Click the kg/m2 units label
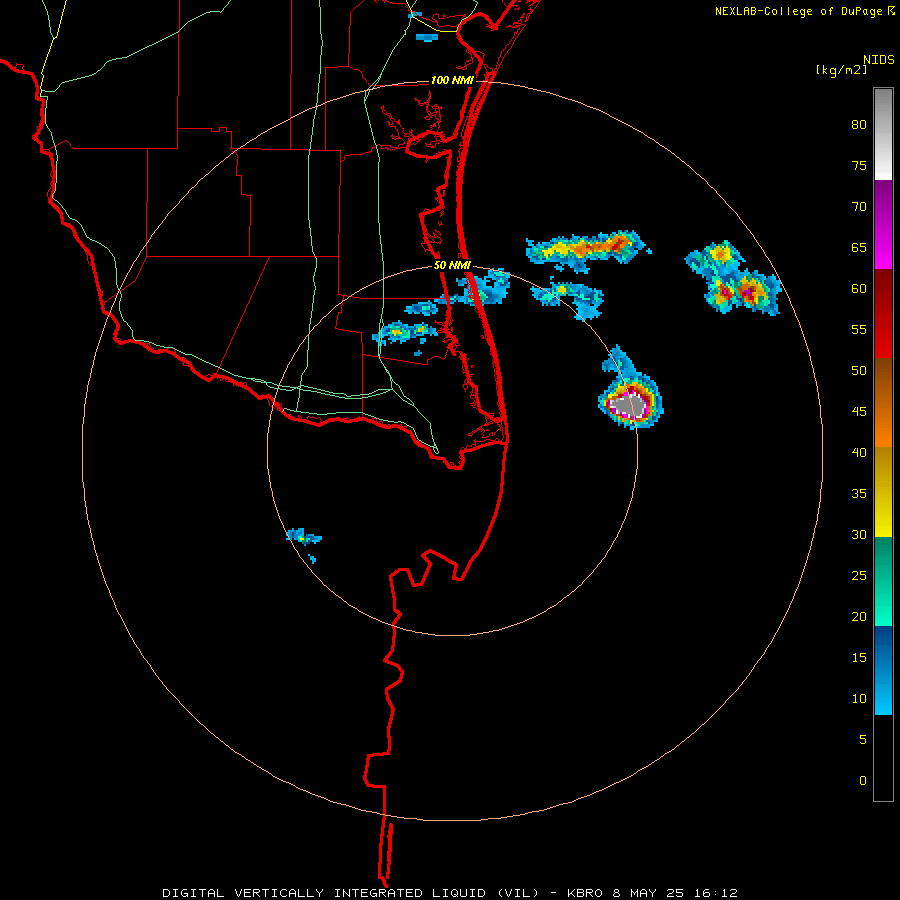900x900 pixels. [841, 70]
